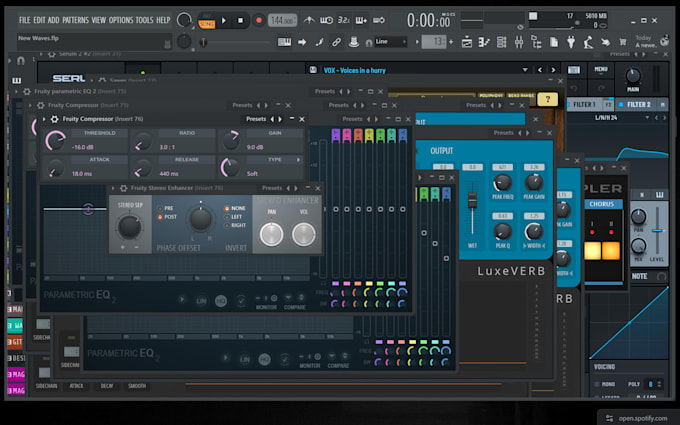Select NONE invert option
The image size is (680, 425).
[x=235, y=208]
